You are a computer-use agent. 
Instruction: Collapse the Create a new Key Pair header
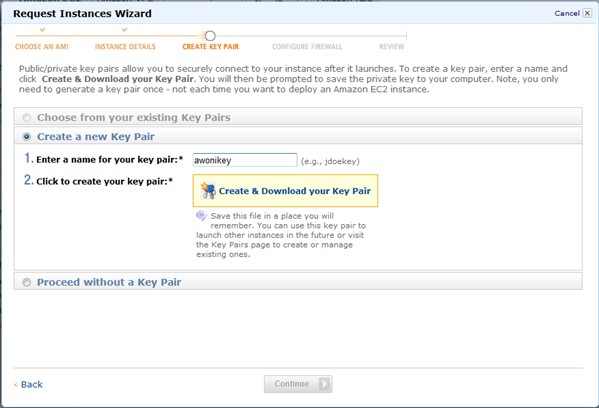tap(298, 136)
